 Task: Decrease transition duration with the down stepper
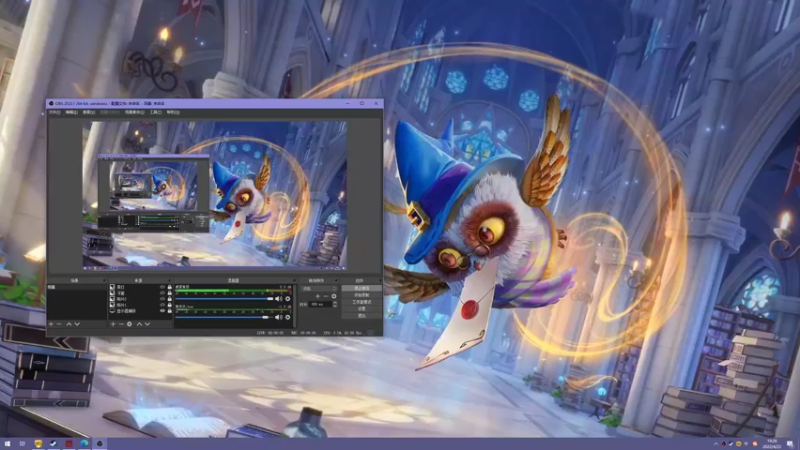click(x=335, y=306)
